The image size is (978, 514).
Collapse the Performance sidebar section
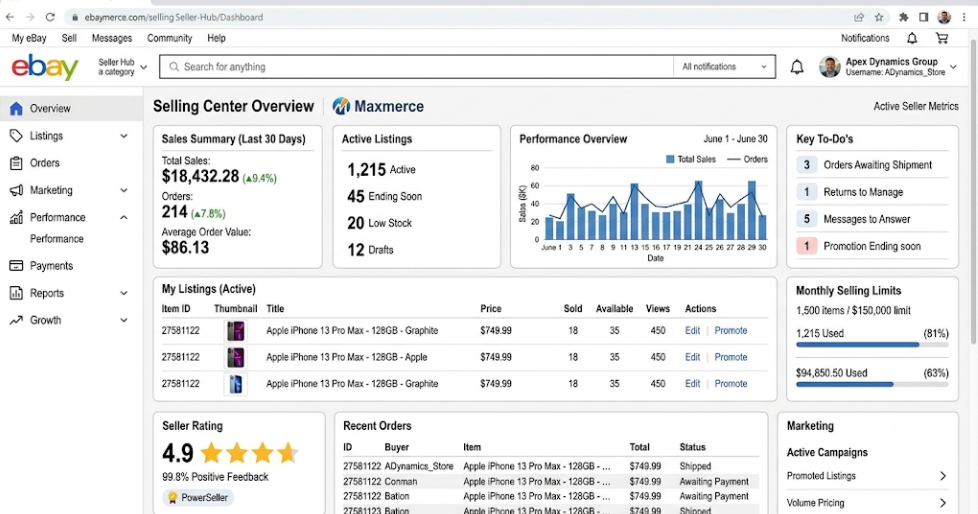pyautogui.click(x=124, y=218)
